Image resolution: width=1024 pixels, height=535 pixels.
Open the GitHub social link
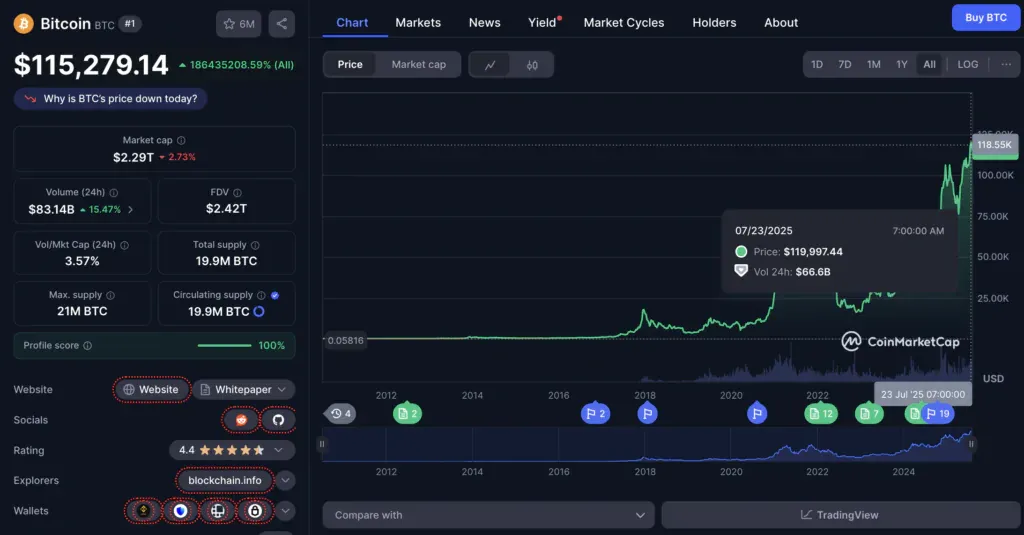tap(278, 420)
